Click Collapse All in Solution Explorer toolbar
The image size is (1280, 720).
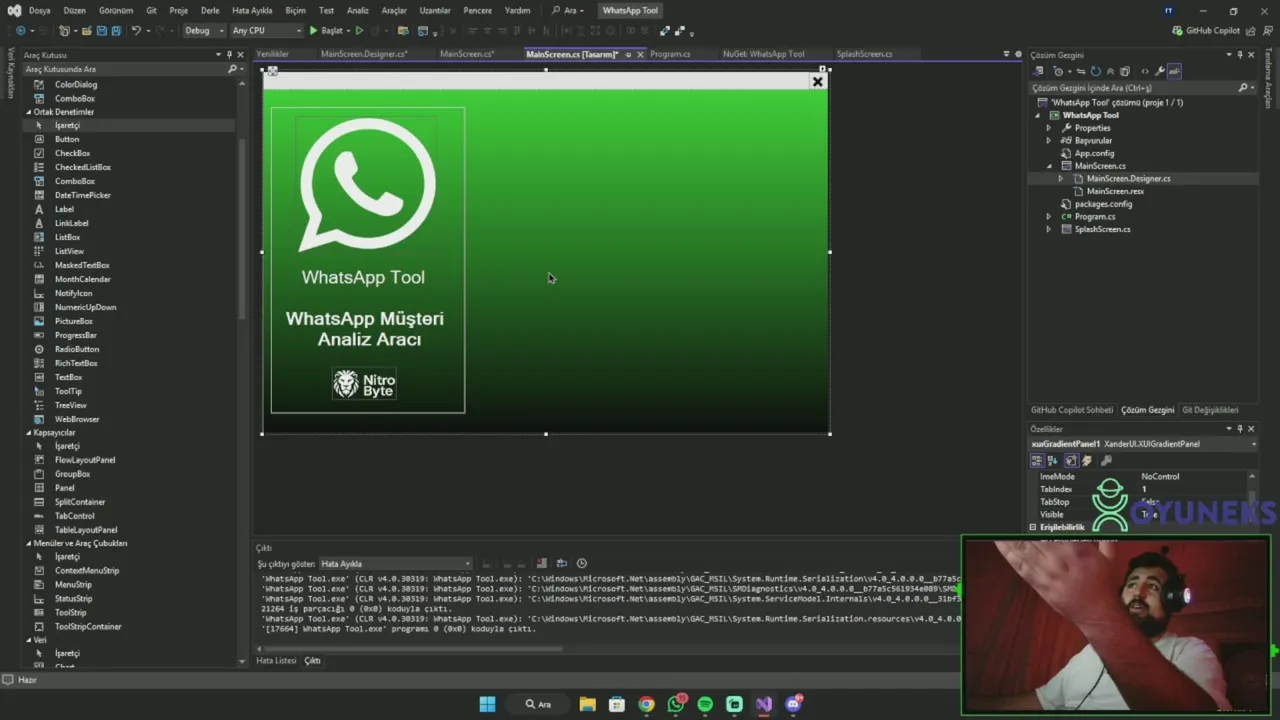[1110, 71]
